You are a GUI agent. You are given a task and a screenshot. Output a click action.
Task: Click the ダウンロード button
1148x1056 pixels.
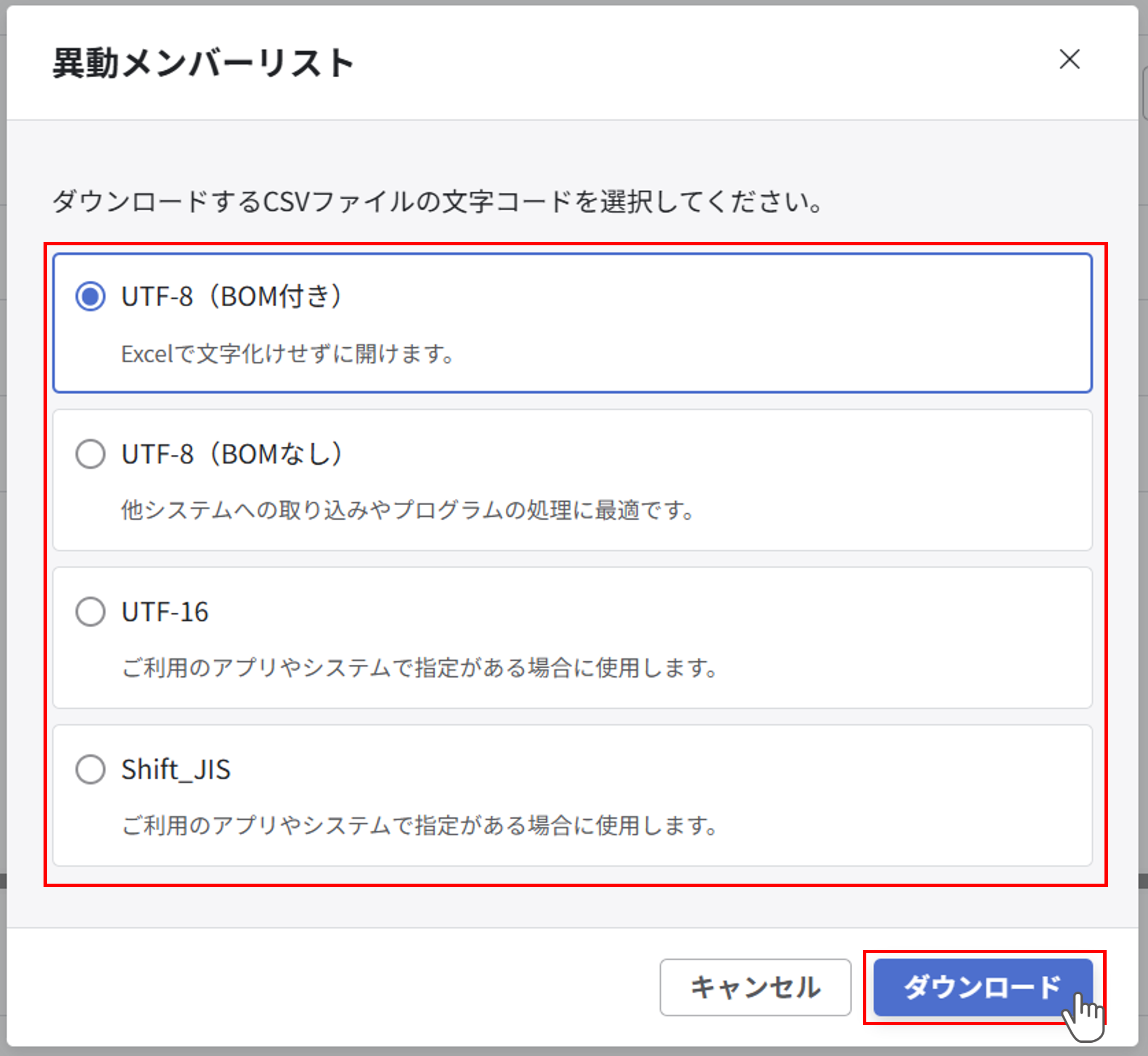click(983, 987)
